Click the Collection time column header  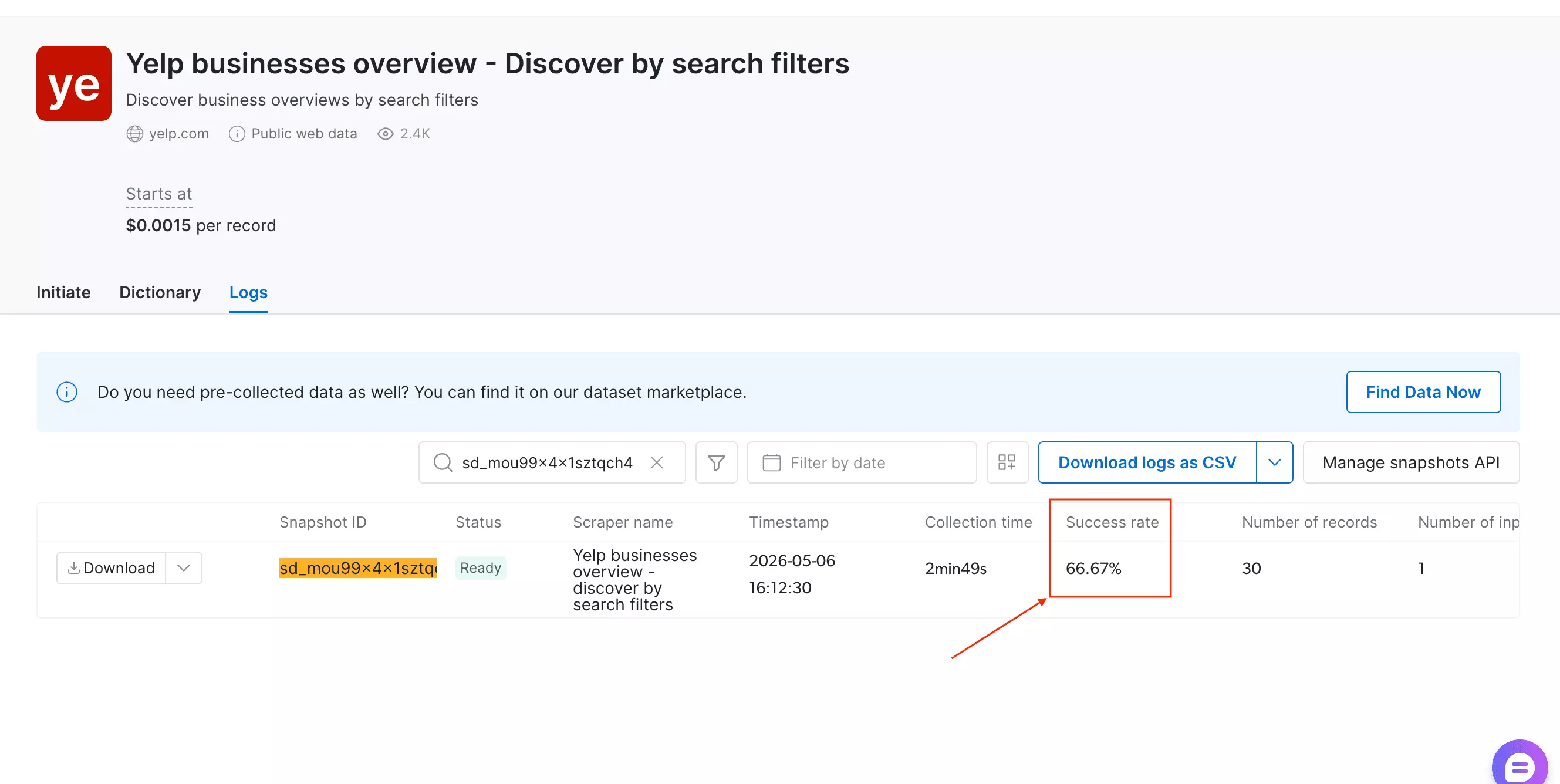coord(978,522)
